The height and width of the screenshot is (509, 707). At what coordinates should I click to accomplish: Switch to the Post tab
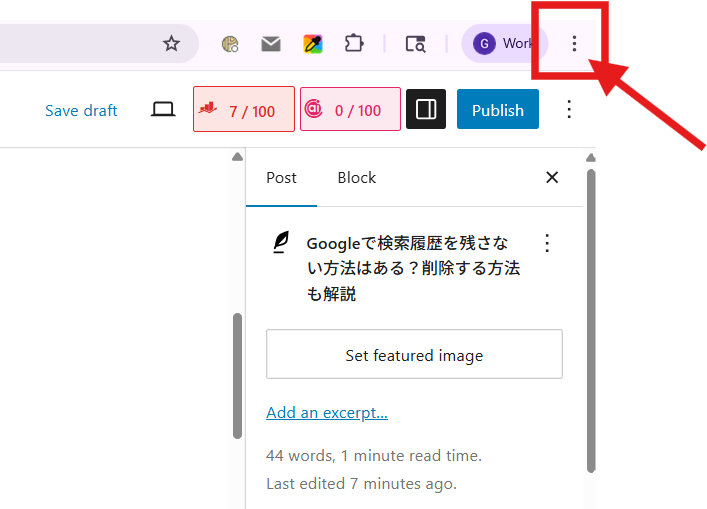(x=281, y=178)
